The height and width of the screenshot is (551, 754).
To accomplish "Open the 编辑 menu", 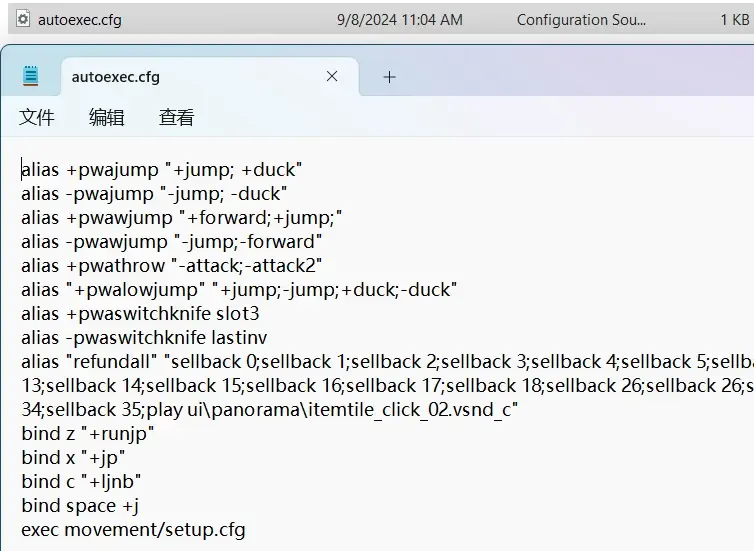I will coord(107,117).
